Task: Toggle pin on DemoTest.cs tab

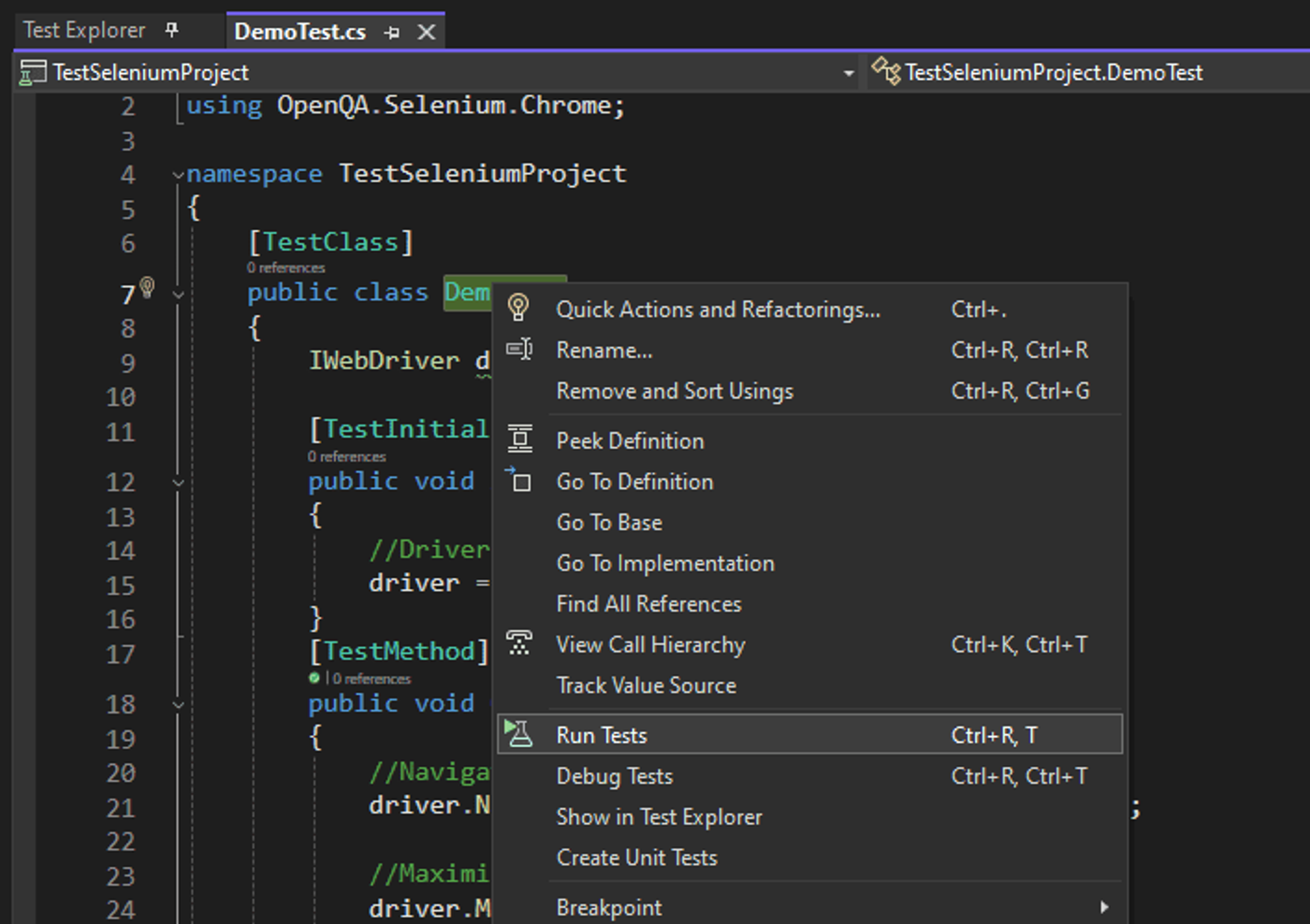Action: pyautogui.click(x=392, y=33)
